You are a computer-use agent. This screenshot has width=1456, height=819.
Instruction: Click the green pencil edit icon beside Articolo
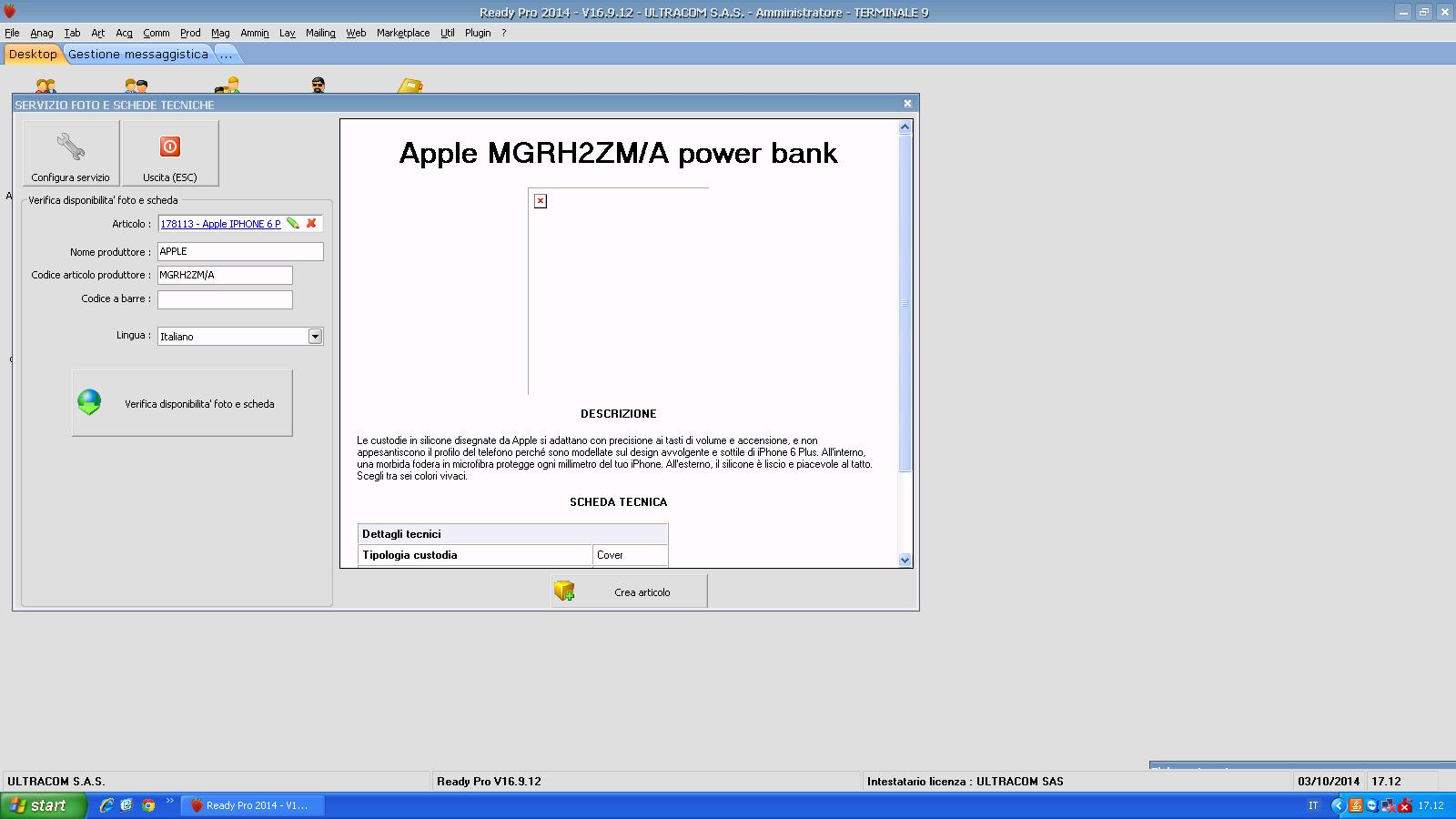click(293, 223)
